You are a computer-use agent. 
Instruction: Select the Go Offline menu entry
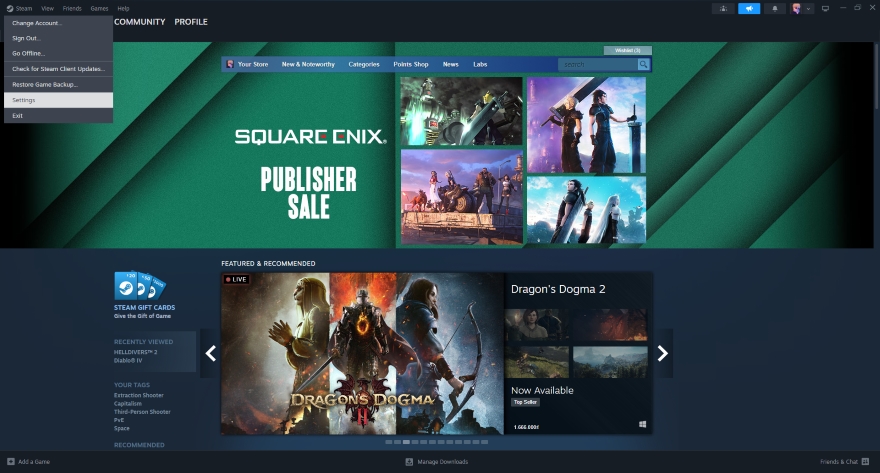point(58,53)
